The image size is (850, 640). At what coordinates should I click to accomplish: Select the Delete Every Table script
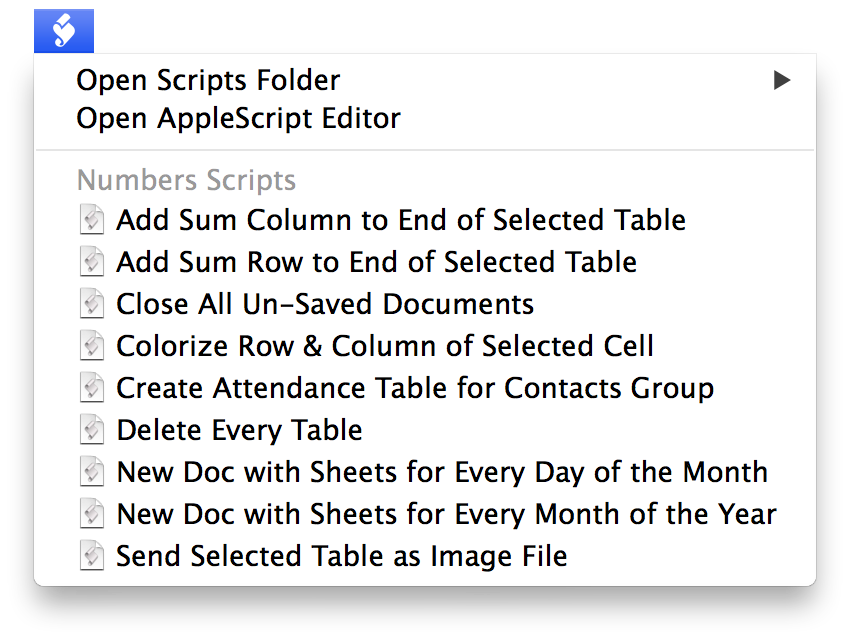tap(240, 430)
